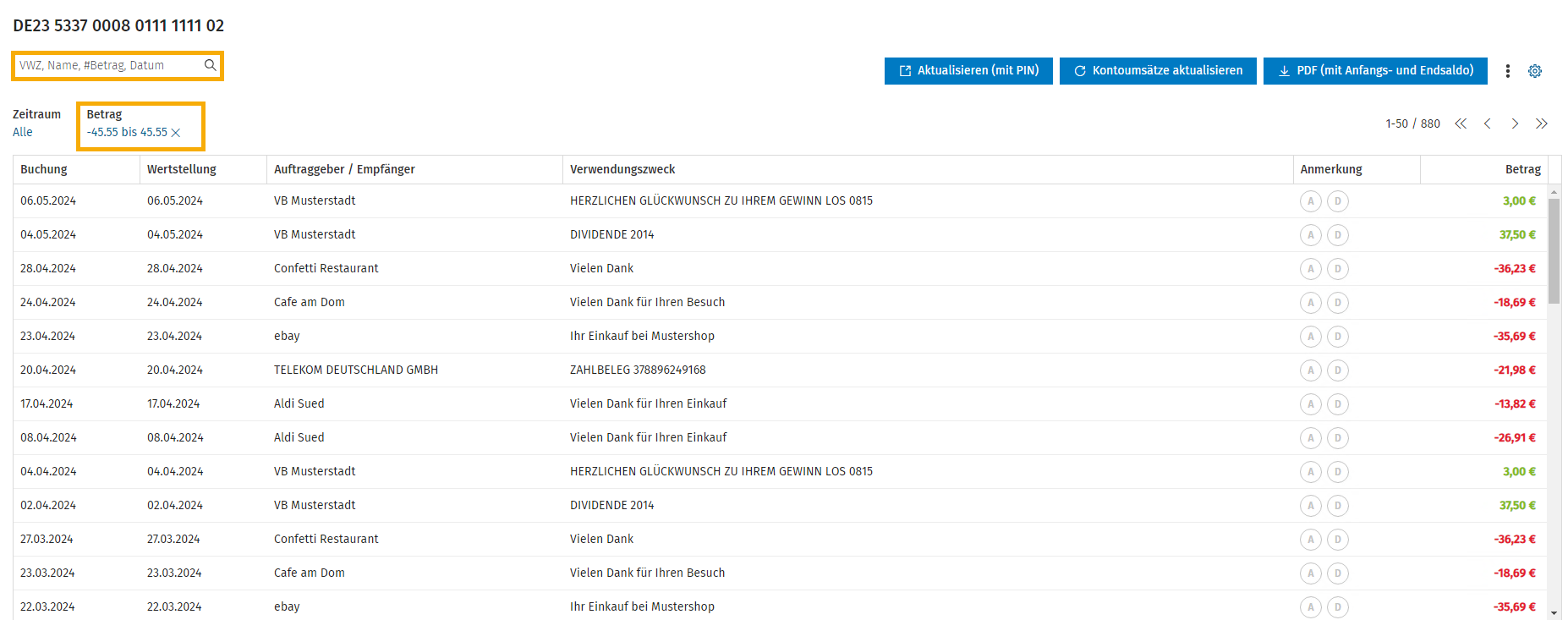Viewport: 1568px width, 620px height.
Task: Open the three-dot more options menu
Action: point(1507,71)
